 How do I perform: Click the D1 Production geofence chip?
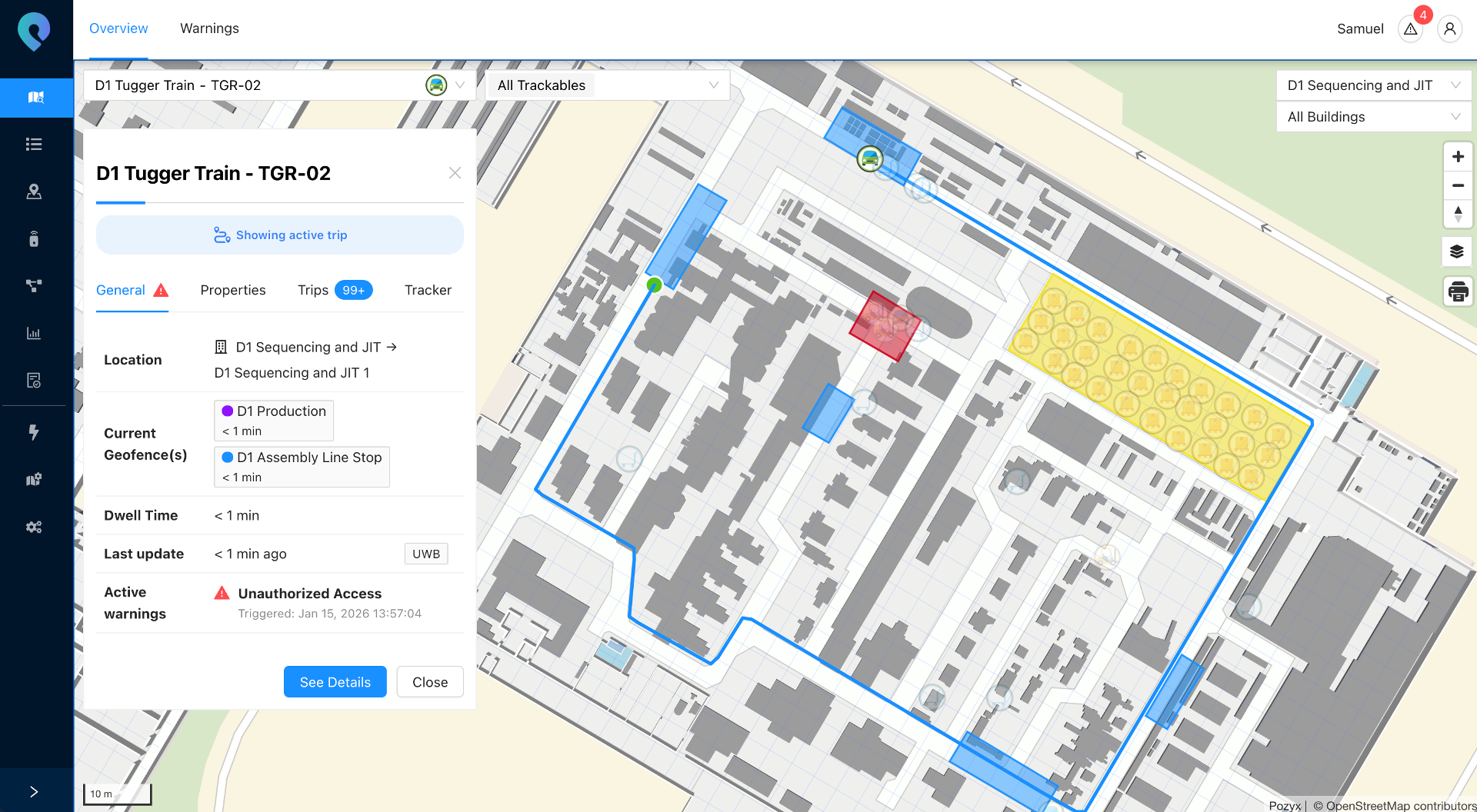point(274,420)
